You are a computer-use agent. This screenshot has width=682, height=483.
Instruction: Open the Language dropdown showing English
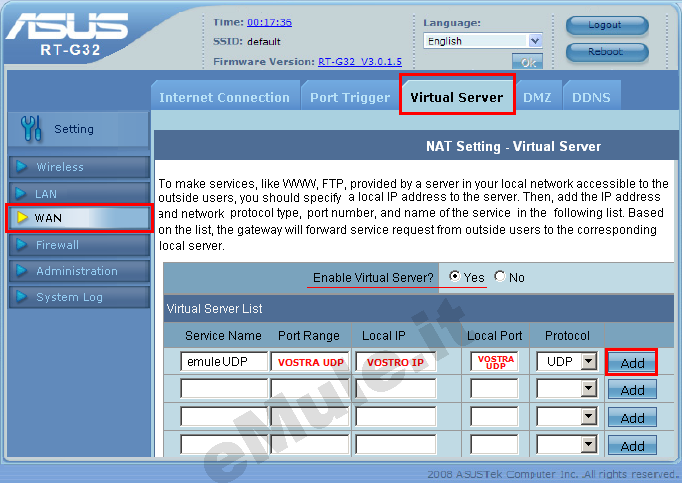point(483,41)
